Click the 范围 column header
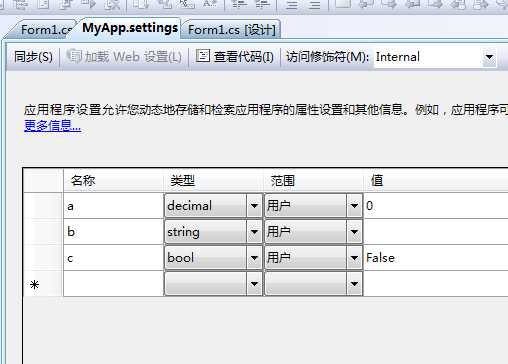508x364 pixels. (313, 181)
